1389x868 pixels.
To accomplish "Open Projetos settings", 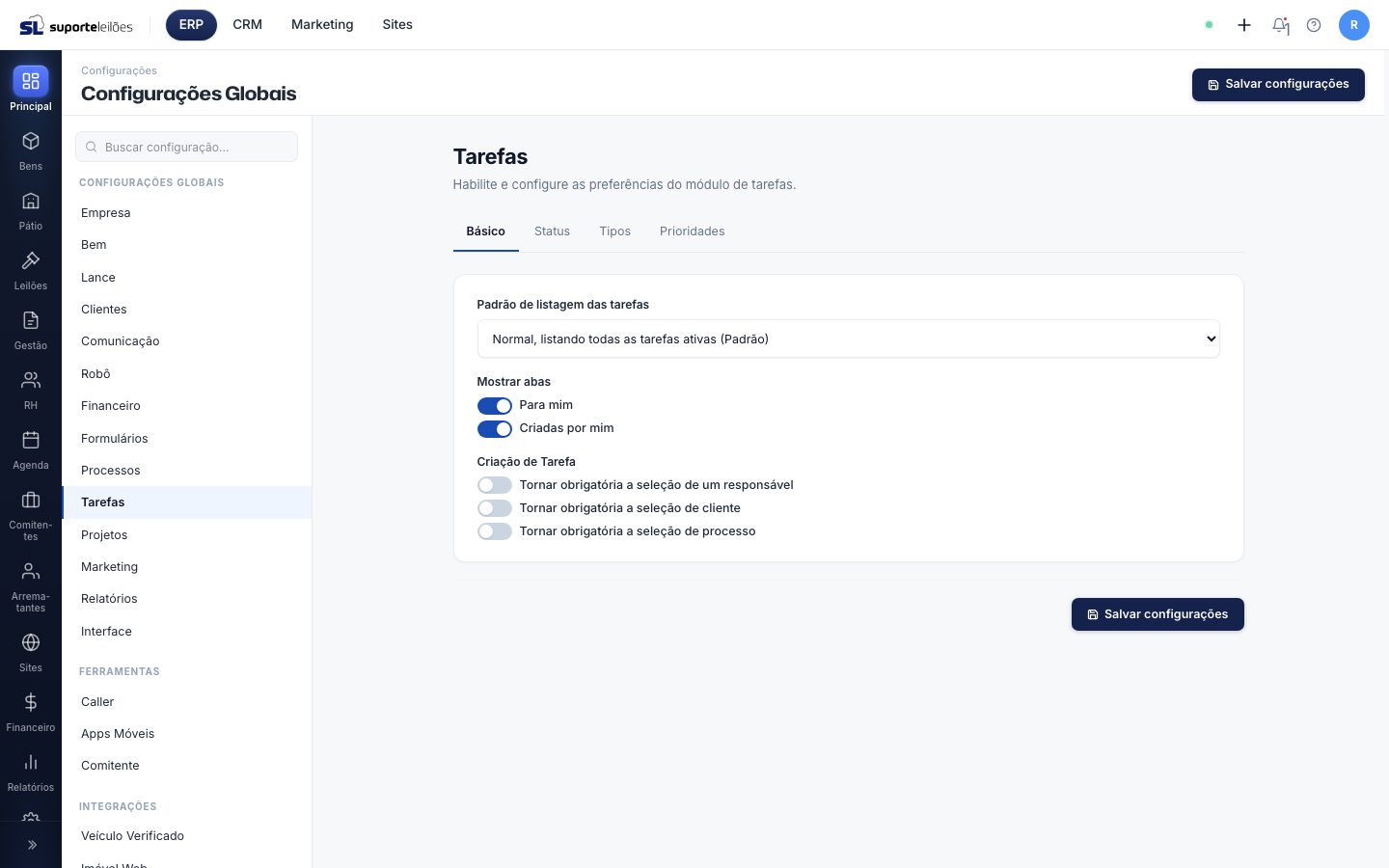I will [187, 535].
